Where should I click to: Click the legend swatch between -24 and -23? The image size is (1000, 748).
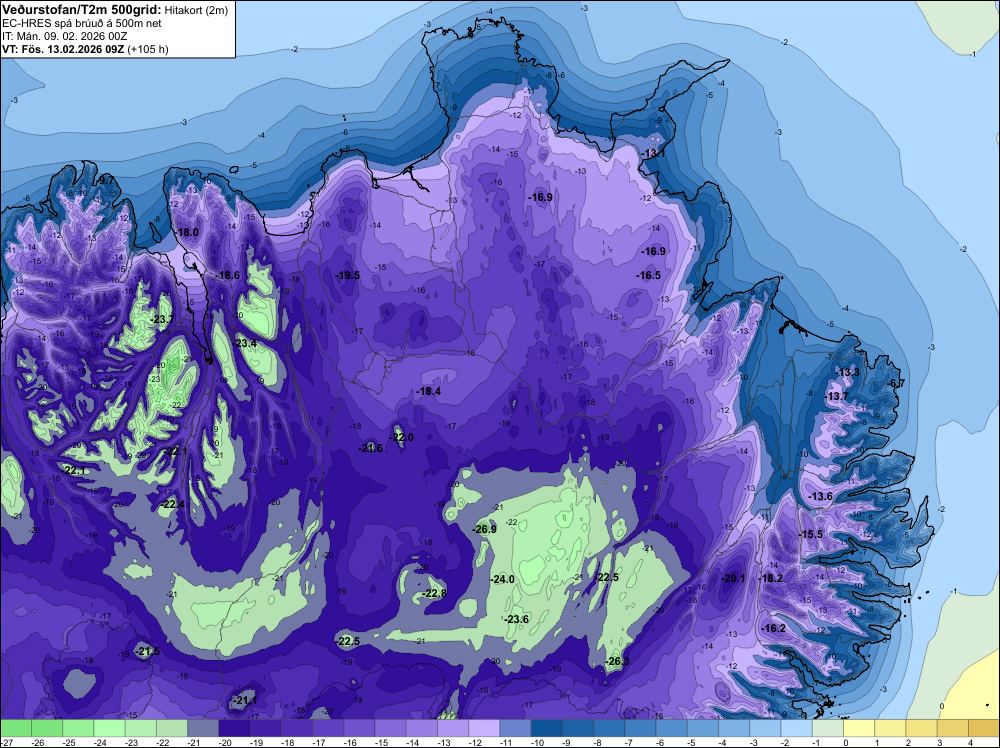click(109, 728)
